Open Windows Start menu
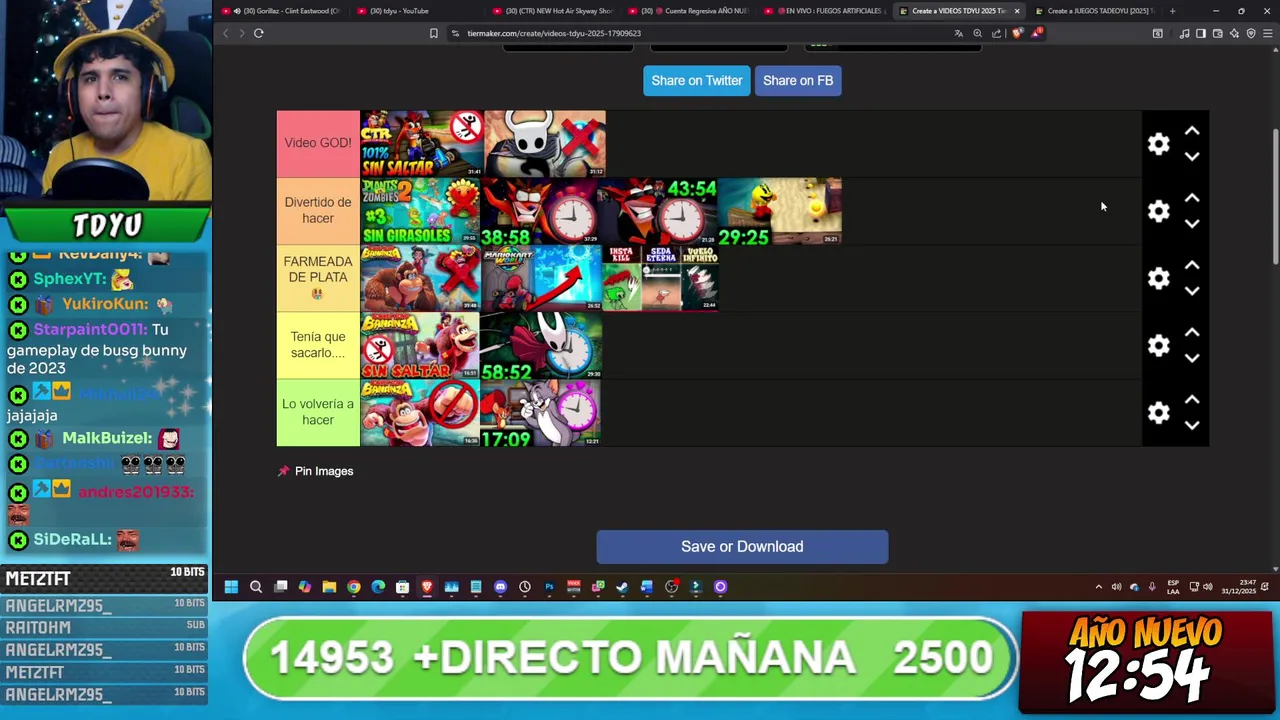This screenshot has height=720, width=1280. click(x=231, y=587)
